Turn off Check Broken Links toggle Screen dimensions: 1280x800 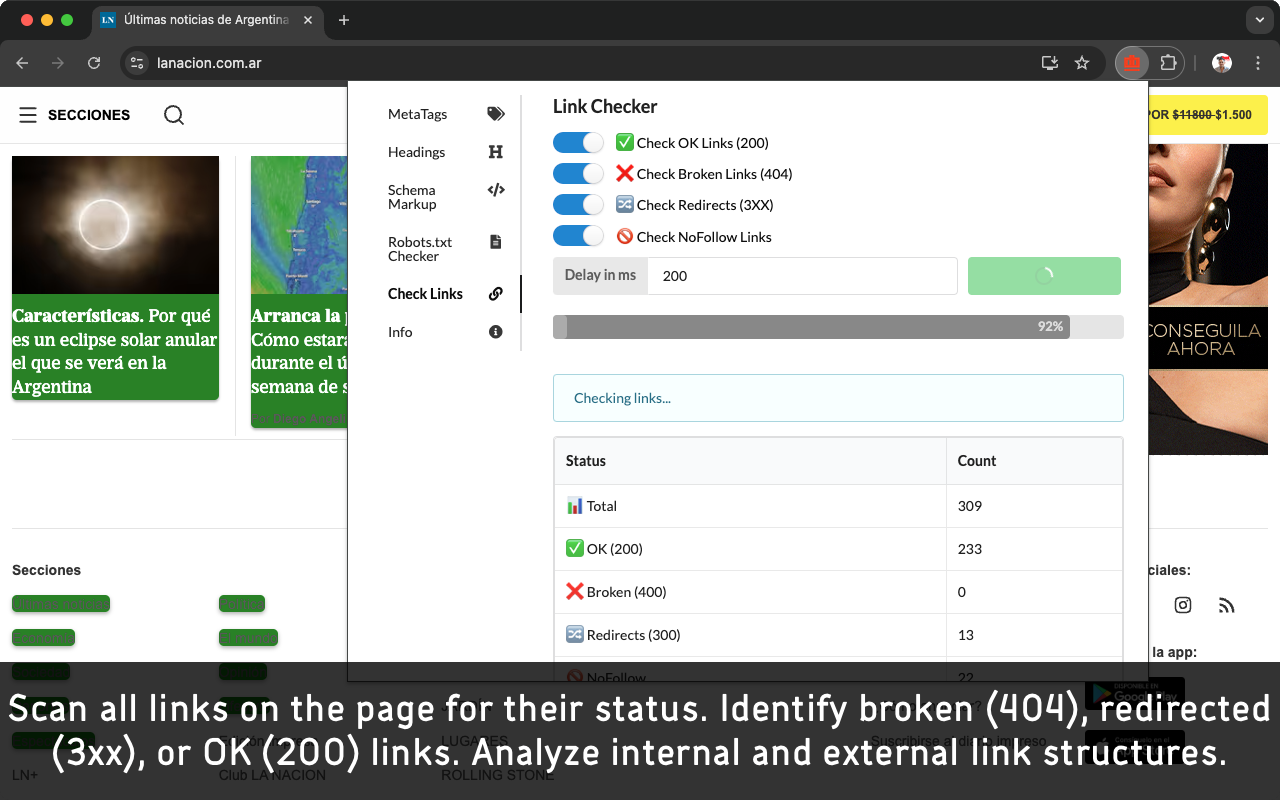point(578,174)
